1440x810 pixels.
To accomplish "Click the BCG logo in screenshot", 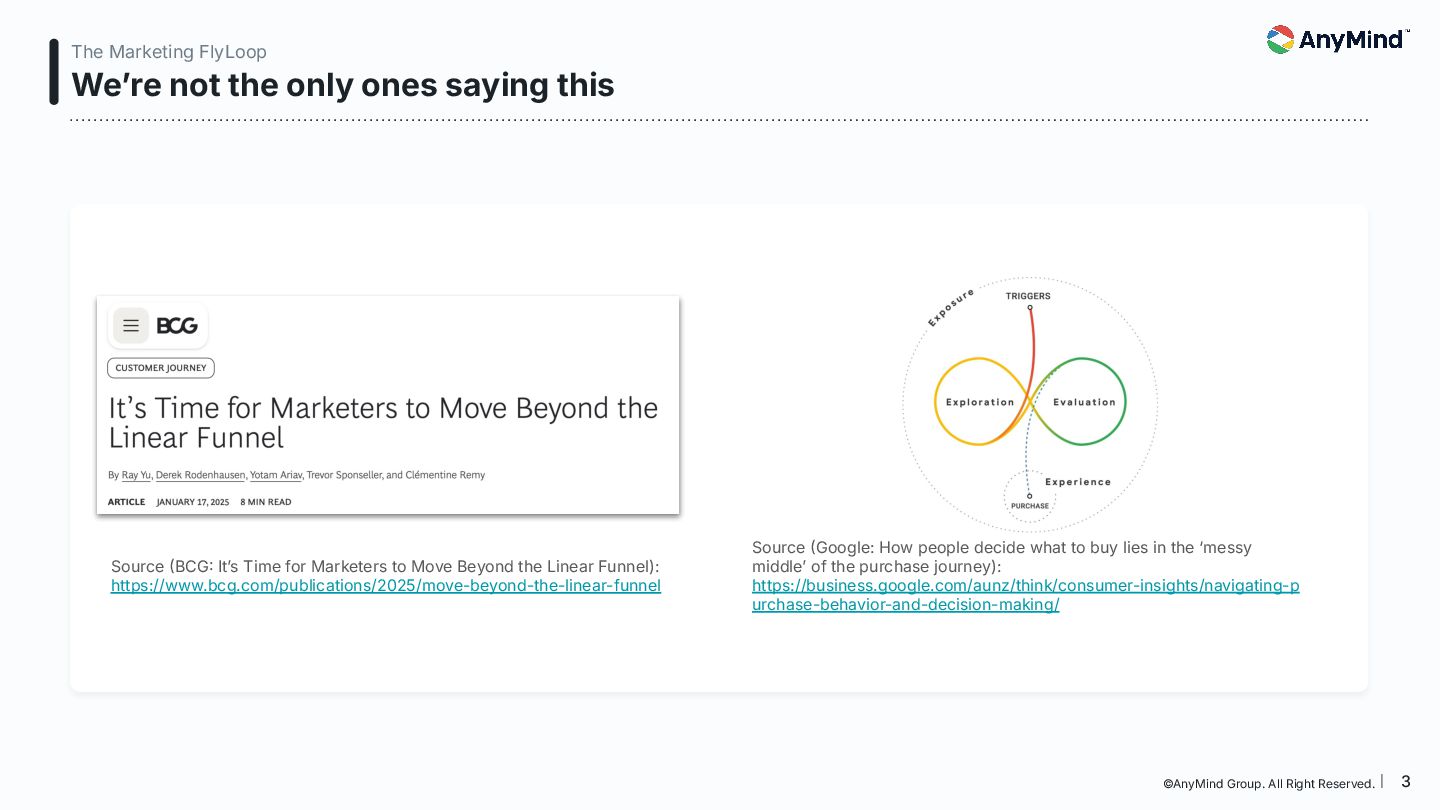I will (177, 326).
